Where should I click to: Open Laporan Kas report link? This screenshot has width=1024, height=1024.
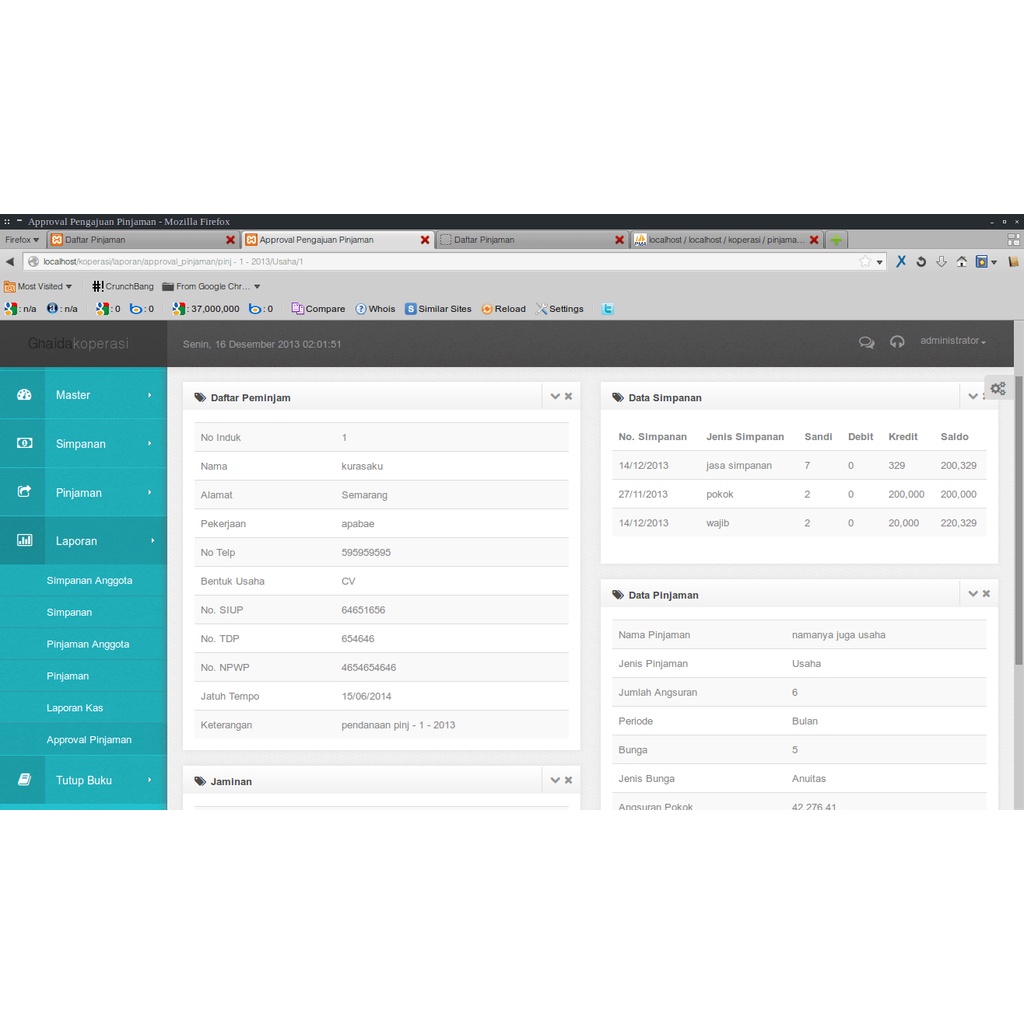click(75, 708)
